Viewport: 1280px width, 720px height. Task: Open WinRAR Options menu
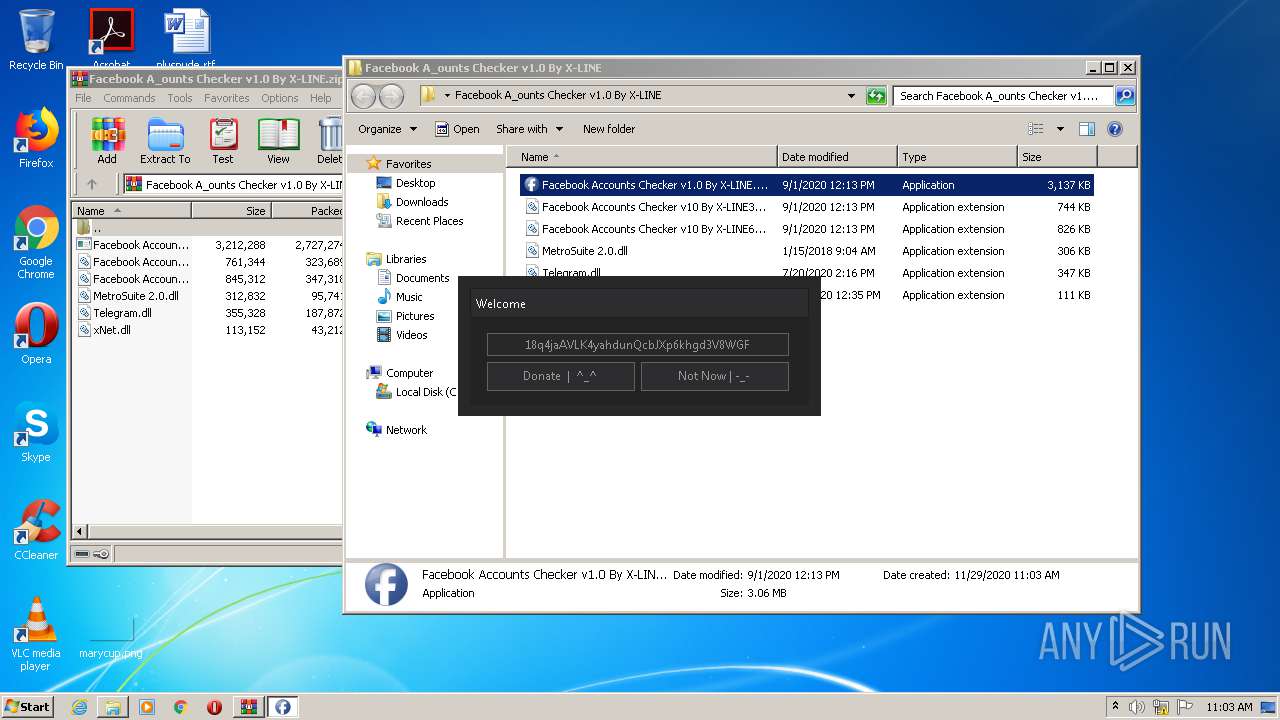click(x=280, y=98)
